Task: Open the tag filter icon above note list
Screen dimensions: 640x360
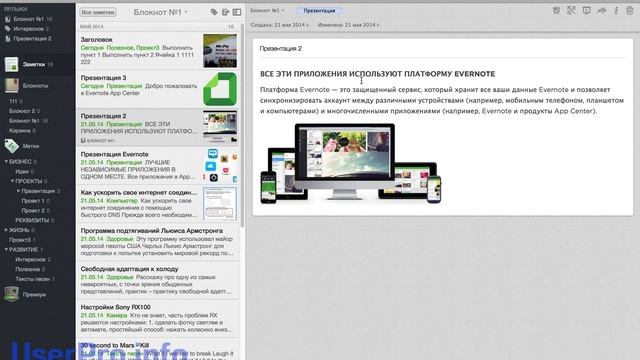Action: point(214,12)
